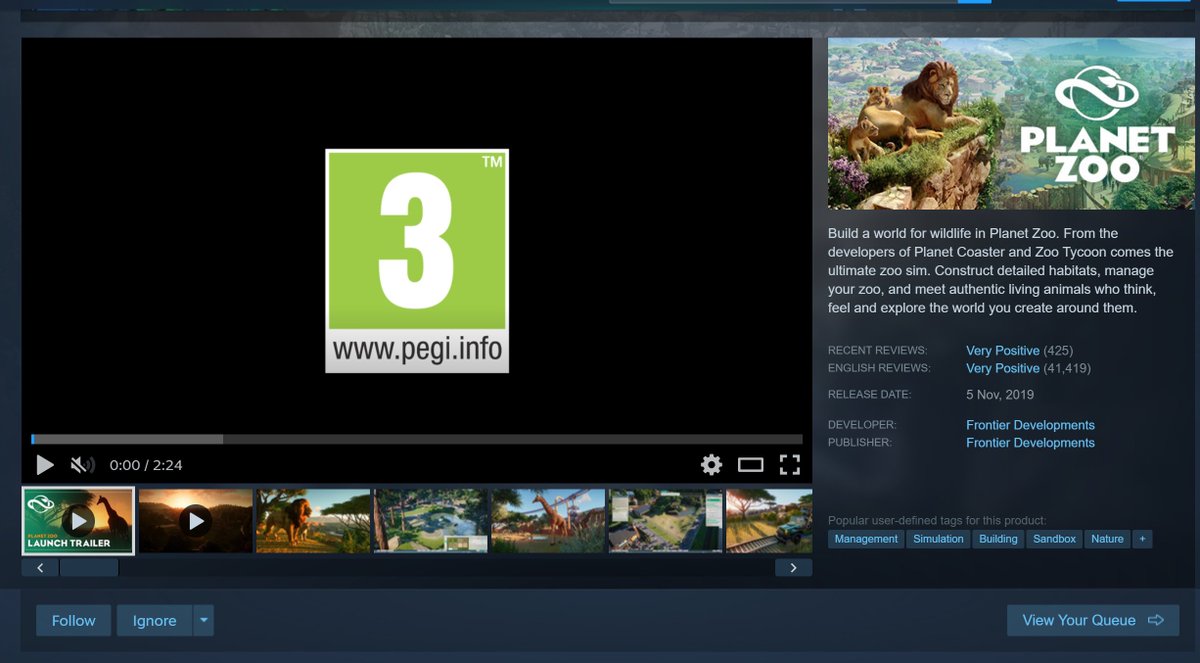Viewport: 1200px width, 663px height.
Task: Select the Management tag
Action: [x=866, y=539]
